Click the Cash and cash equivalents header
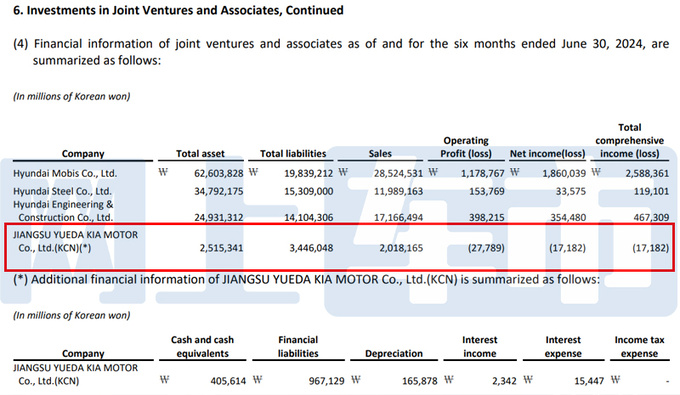 pyautogui.click(x=202, y=346)
